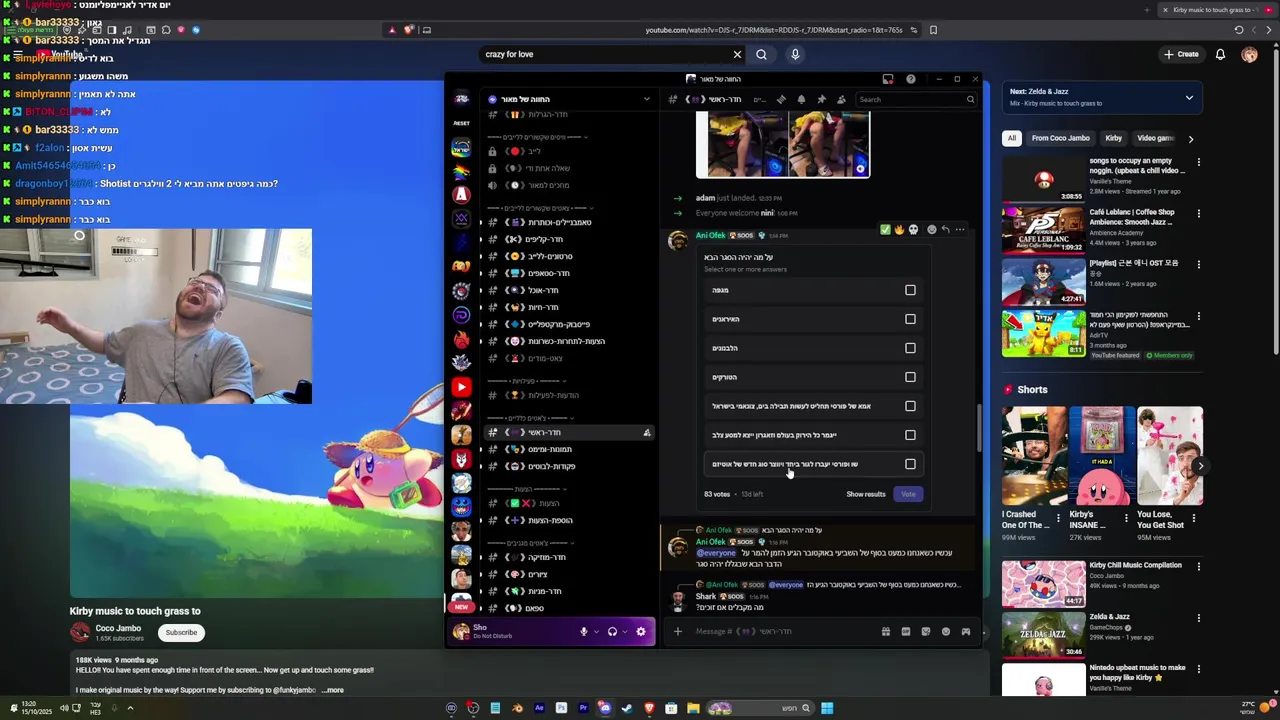This screenshot has height=720, width=1280.
Task: Open red A server icon in Discord
Action: coord(461,195)
